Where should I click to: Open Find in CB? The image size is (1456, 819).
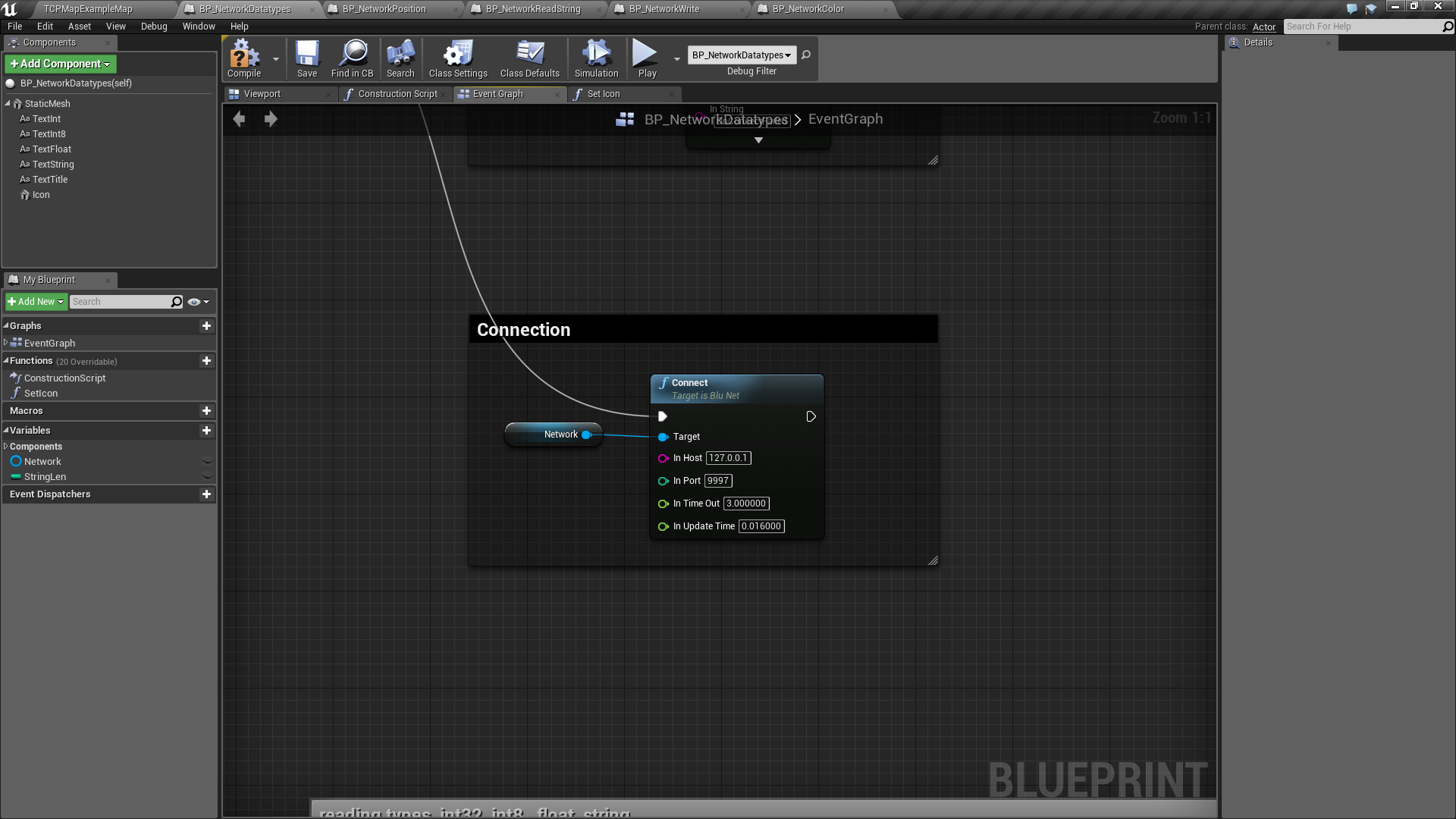click(x=353, y=58)
